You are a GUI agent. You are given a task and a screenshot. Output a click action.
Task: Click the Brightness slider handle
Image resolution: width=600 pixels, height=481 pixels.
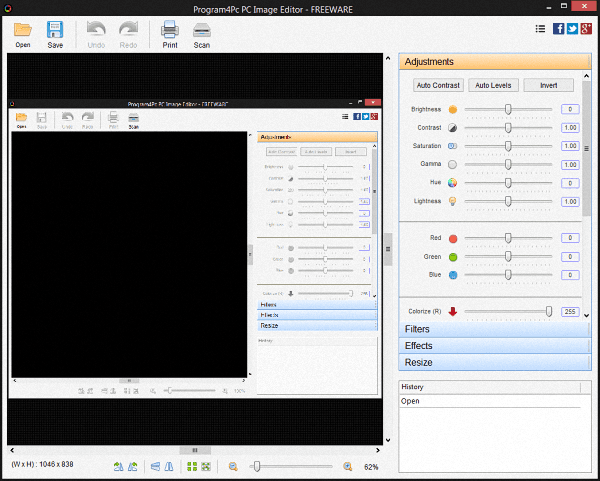[x=508, y=109]
